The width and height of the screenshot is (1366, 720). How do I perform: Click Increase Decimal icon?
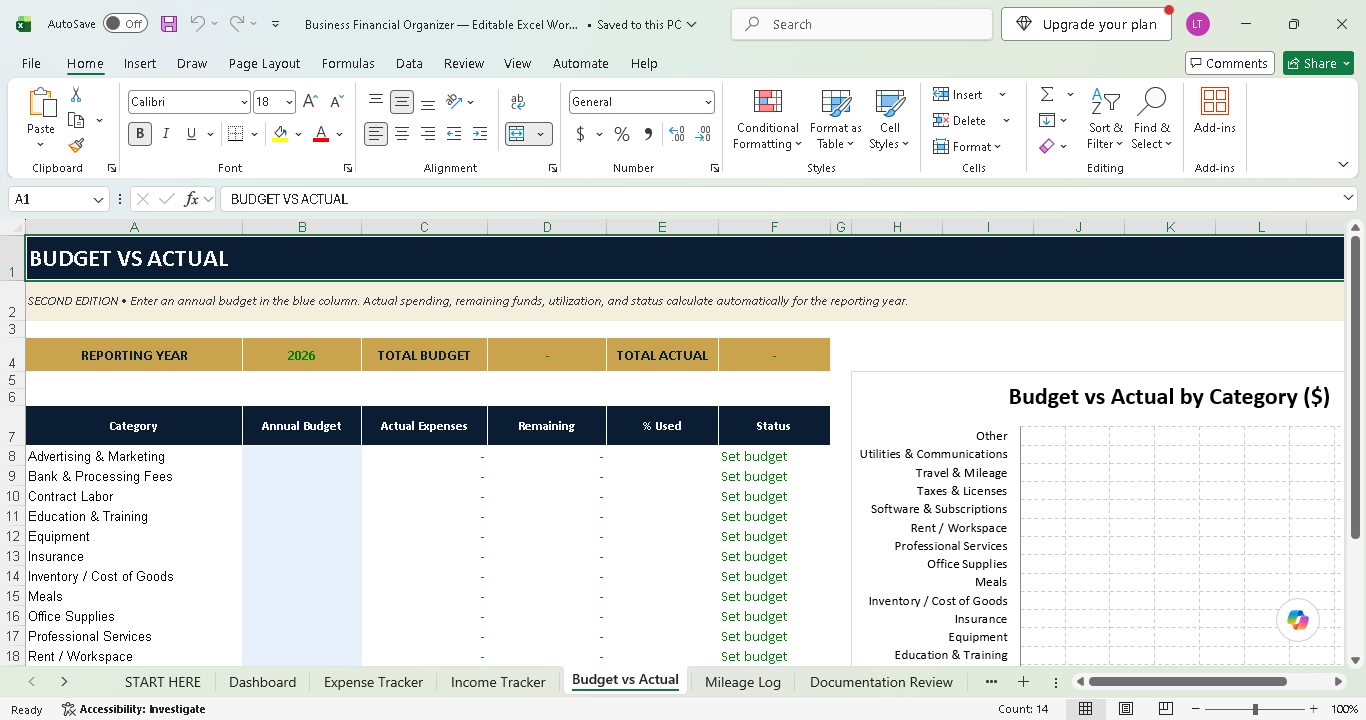pyautogui.click(x=677, y=134)
